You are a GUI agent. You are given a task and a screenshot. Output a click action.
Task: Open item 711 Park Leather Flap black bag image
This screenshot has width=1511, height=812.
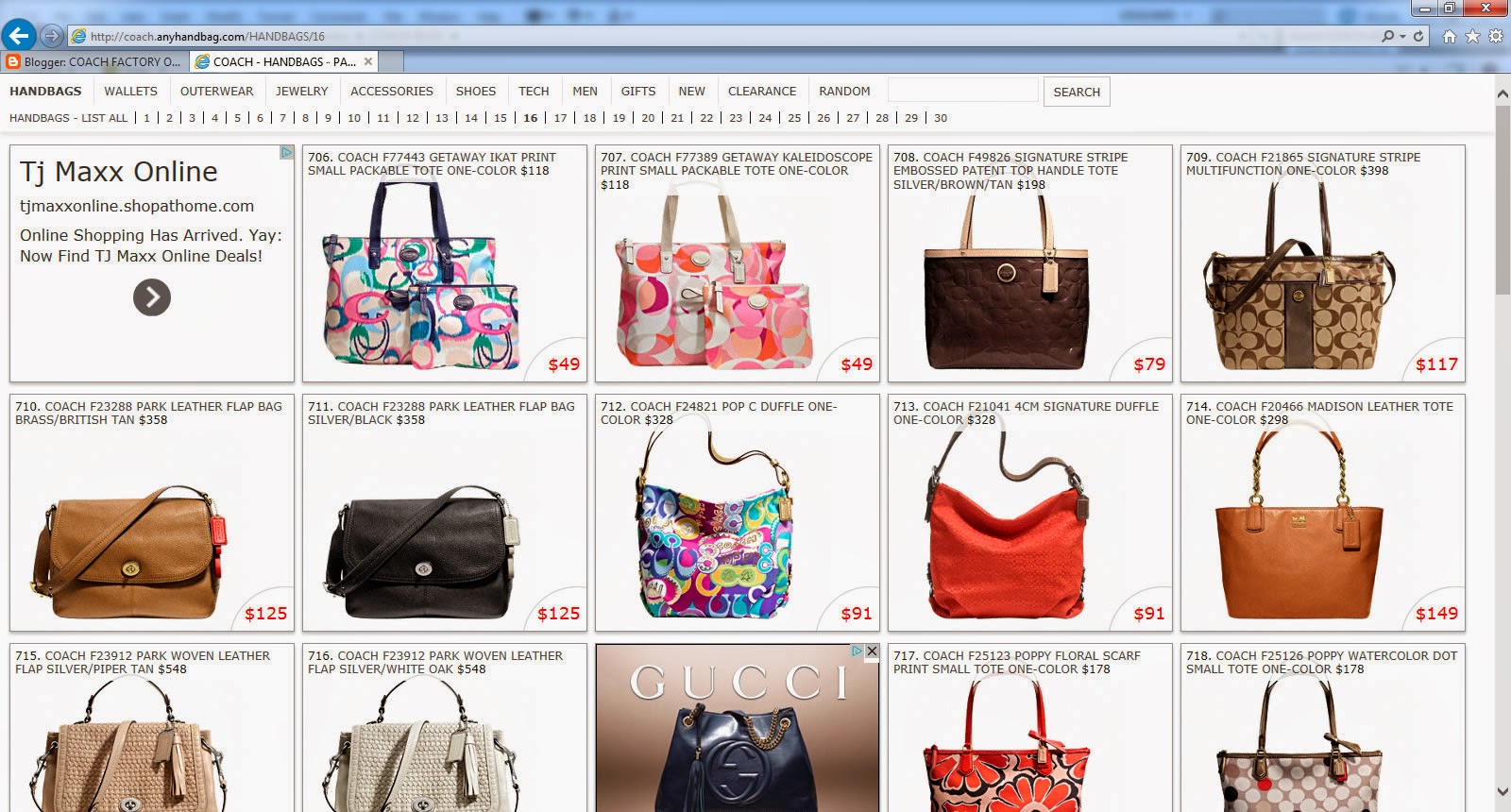[424, 551]
